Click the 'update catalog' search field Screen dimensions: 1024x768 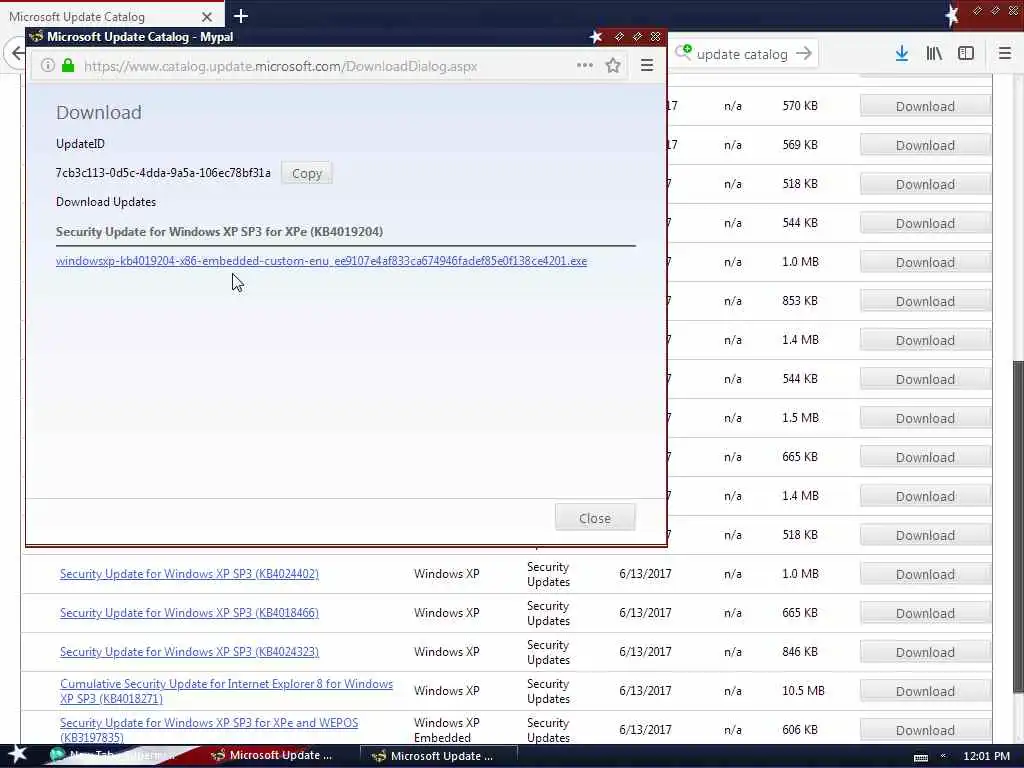click(x=742, y=54)
